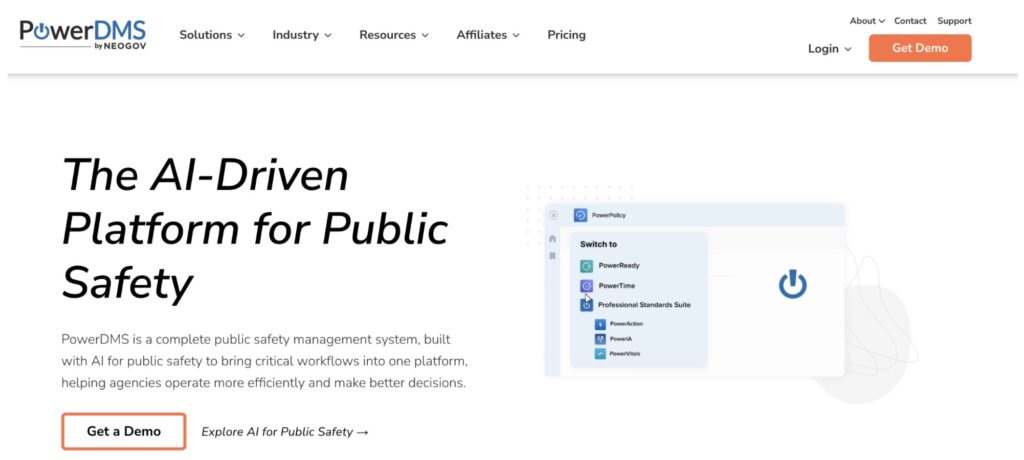This screenshot has height=460, width=1024.
Task: Select PowerReady text in Switch to list
Action: [x=619, y=266]
